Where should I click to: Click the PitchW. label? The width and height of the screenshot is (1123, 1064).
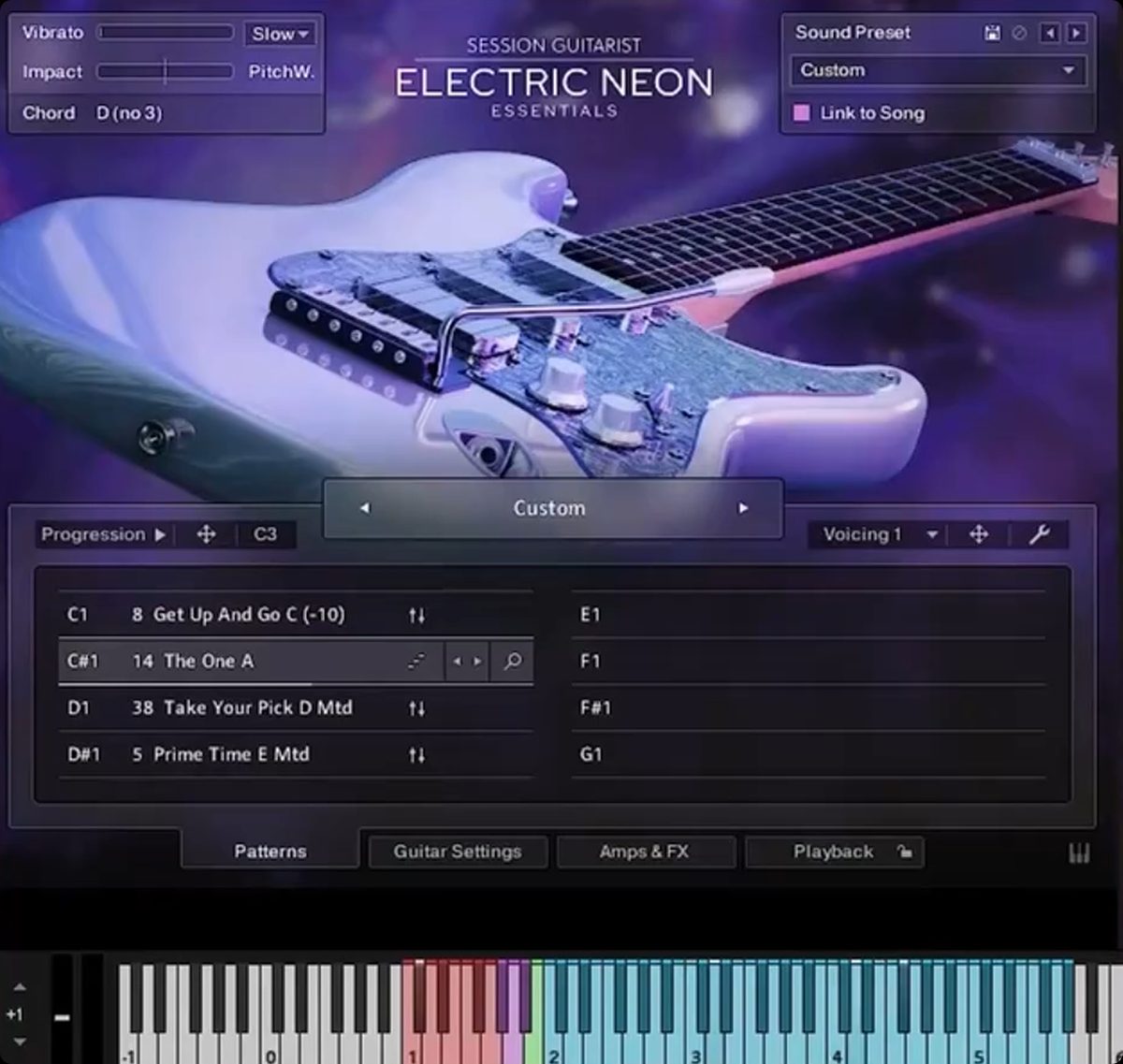pyautogui.click(x=281, y=72)
